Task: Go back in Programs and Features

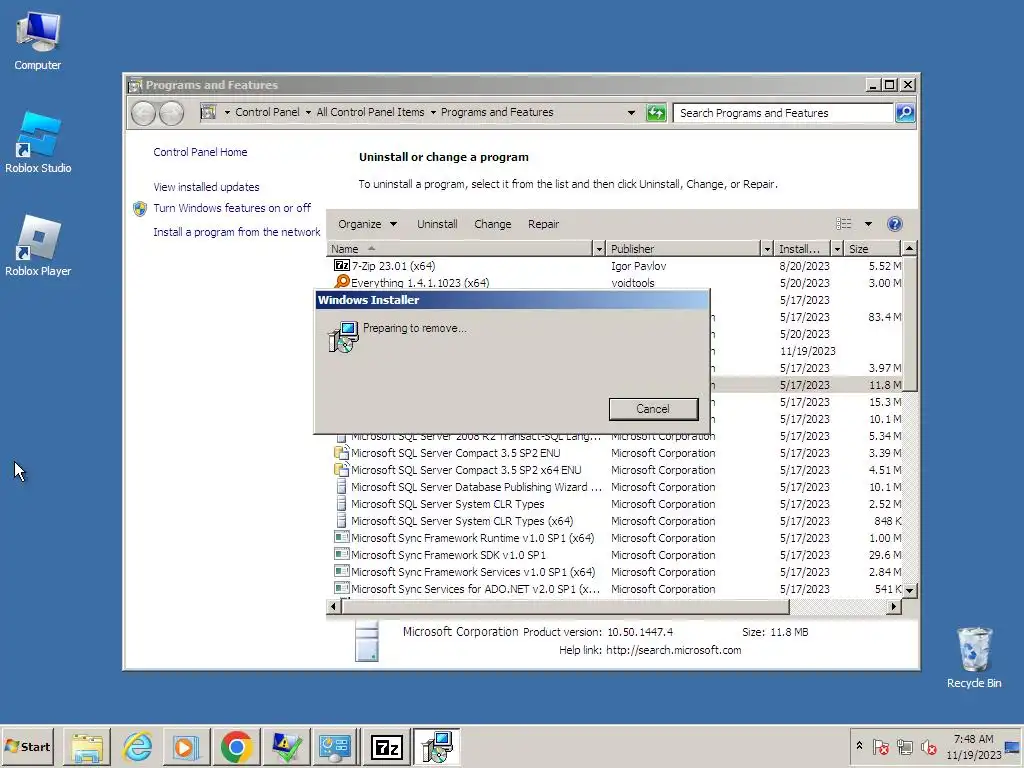Action: tap(144, 113)
